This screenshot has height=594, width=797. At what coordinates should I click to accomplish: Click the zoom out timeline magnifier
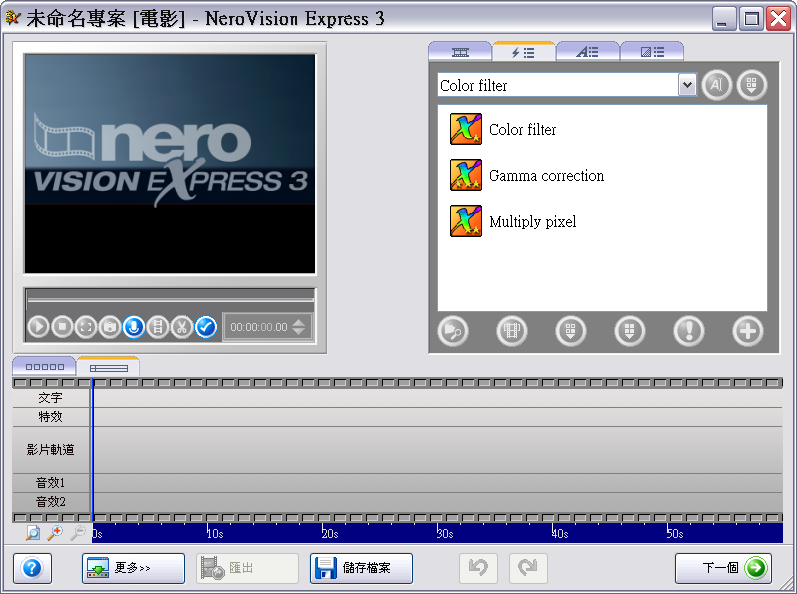tap(78, 533)
